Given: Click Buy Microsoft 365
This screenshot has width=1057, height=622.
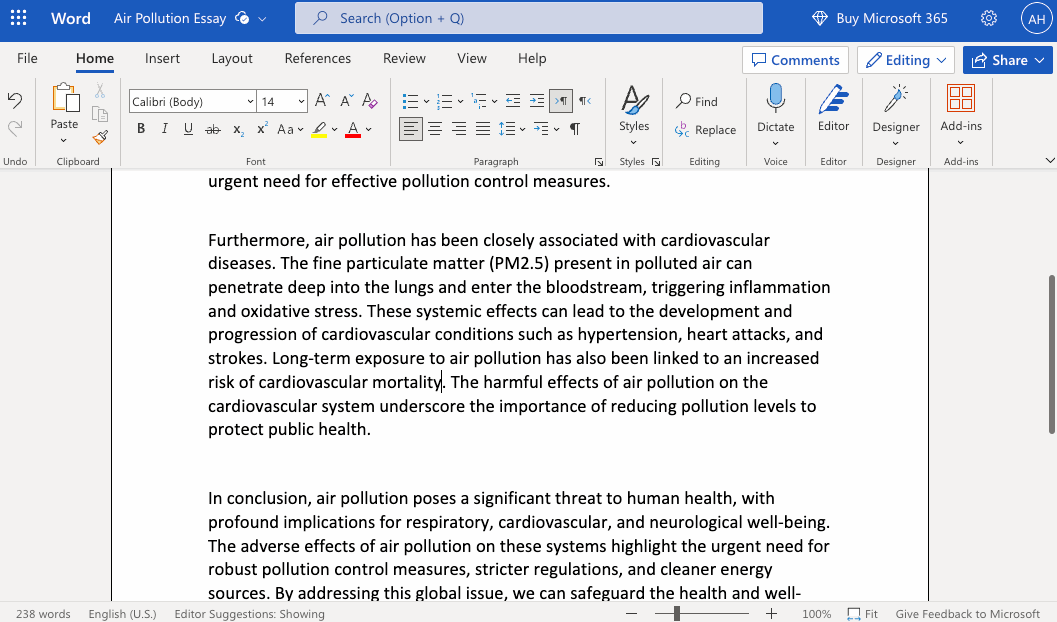Looking at the screenshot, I should point(880,18).
